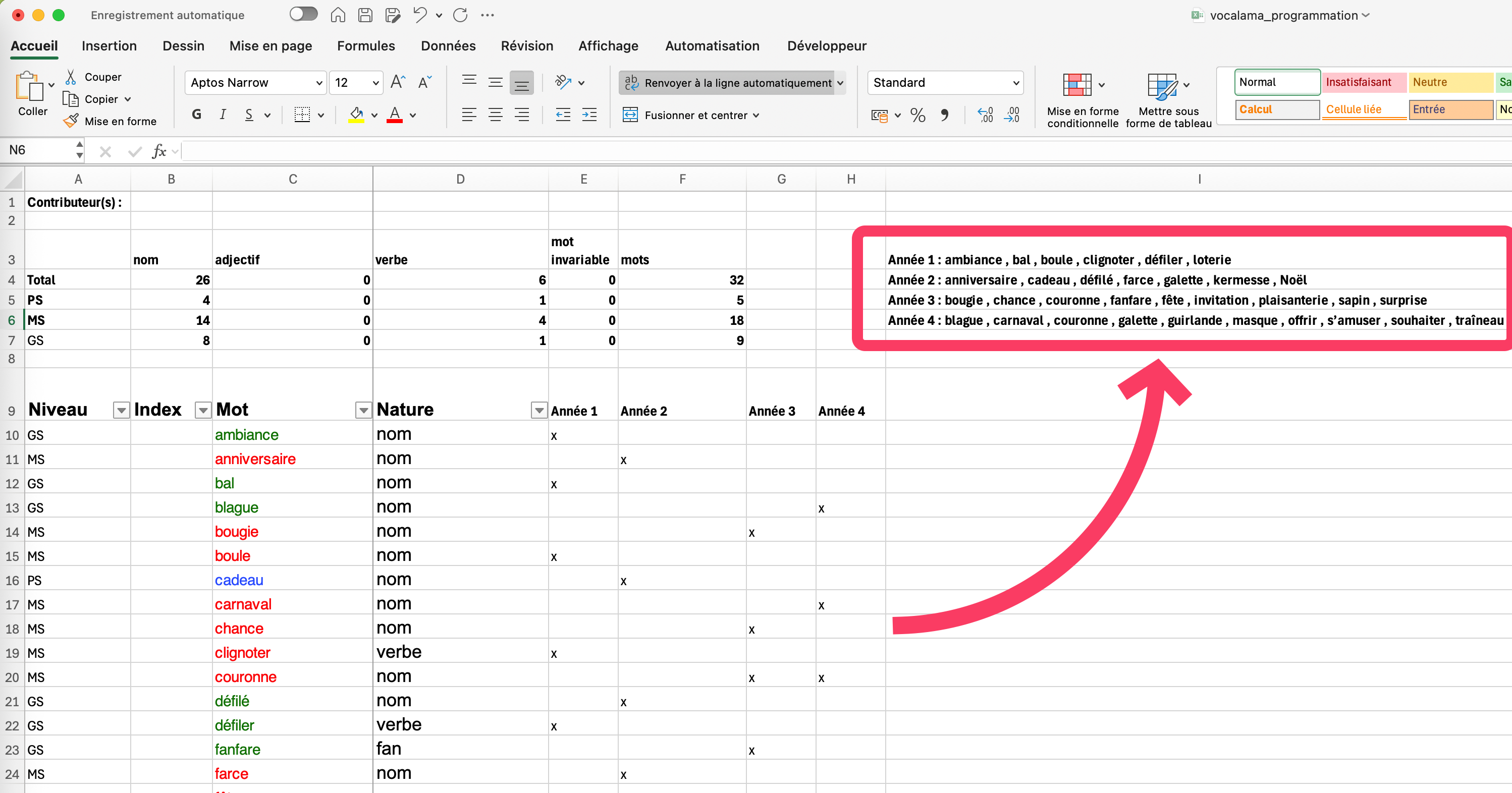The image size is (1512, 793).
Task: Select the Insatisfaisant cell style
Action: tap(1363, 82)
